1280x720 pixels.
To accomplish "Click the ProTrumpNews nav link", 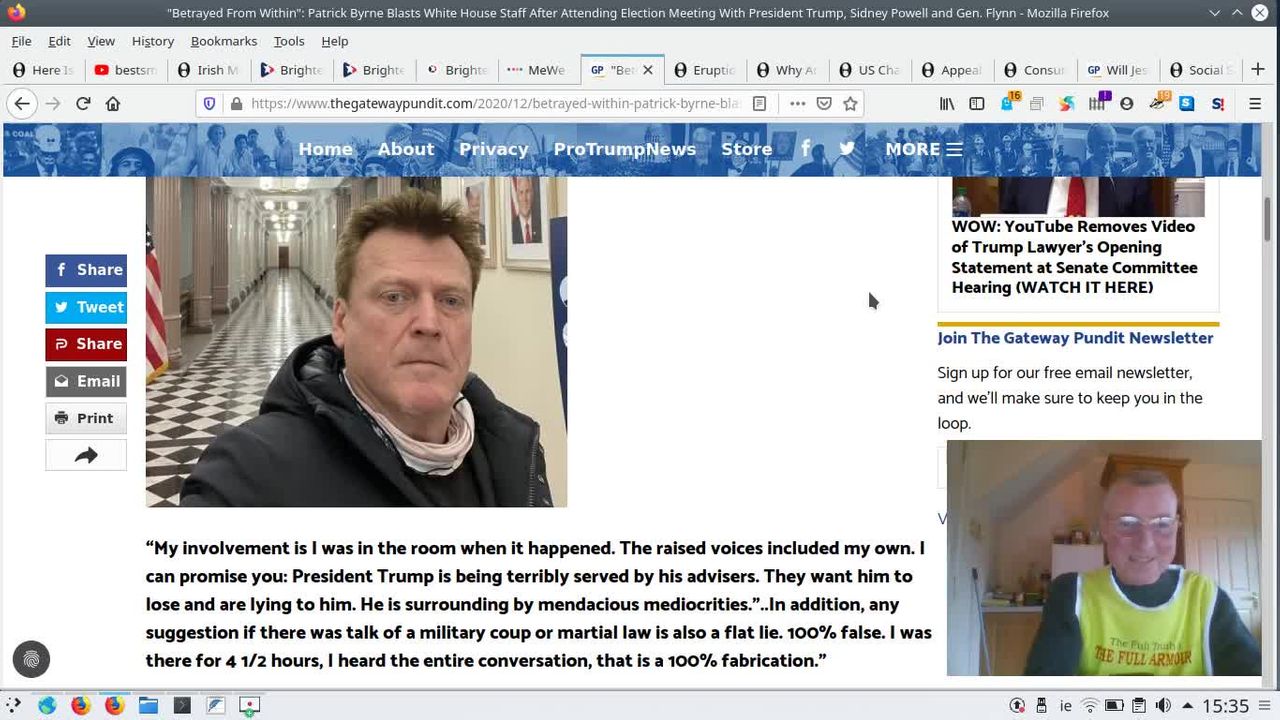I will click(624, 149).
